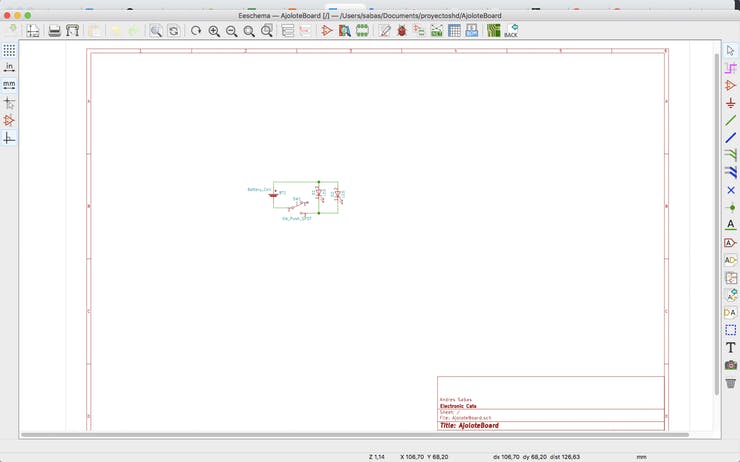Select the no-connect flag tool

point(731,190)
